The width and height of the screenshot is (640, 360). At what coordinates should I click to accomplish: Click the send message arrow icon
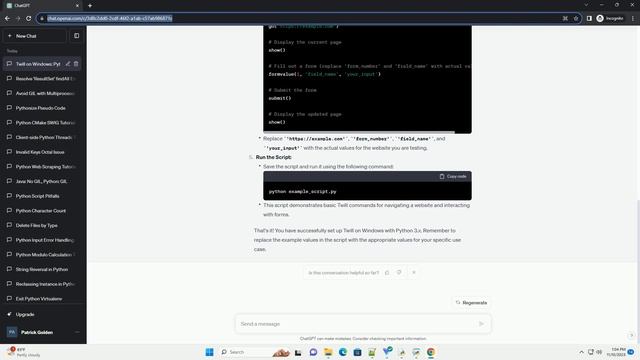(481, 324)
